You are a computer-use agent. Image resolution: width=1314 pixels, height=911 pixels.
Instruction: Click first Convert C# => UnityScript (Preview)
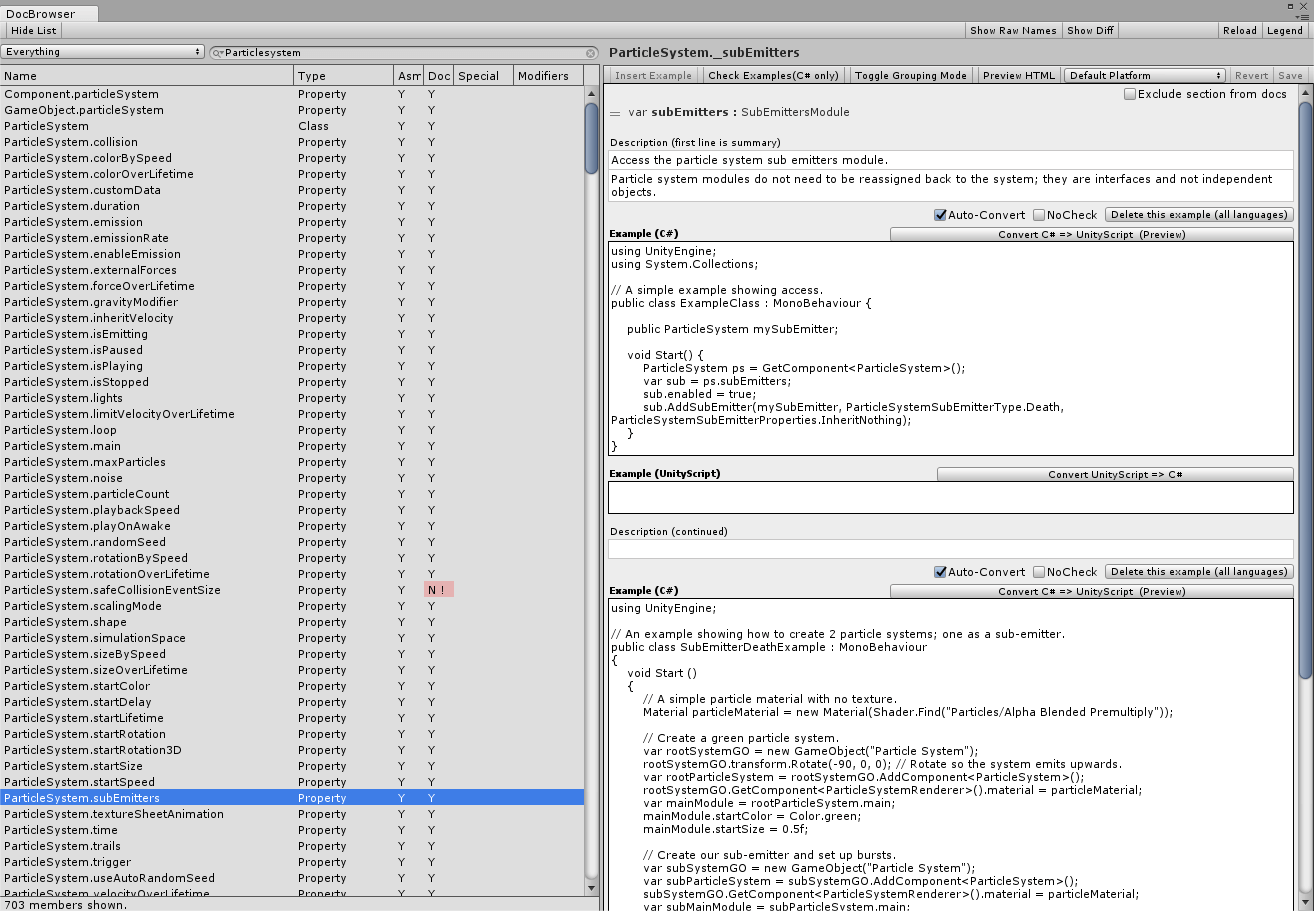tap(1091, 235)
